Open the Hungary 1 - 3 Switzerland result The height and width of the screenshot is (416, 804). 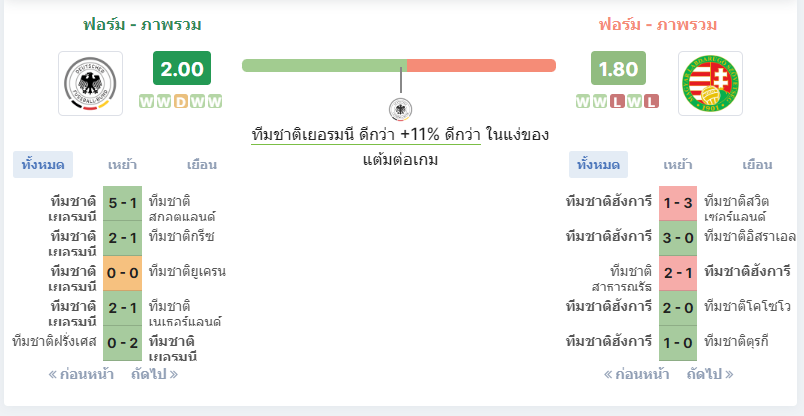point(678,204)
